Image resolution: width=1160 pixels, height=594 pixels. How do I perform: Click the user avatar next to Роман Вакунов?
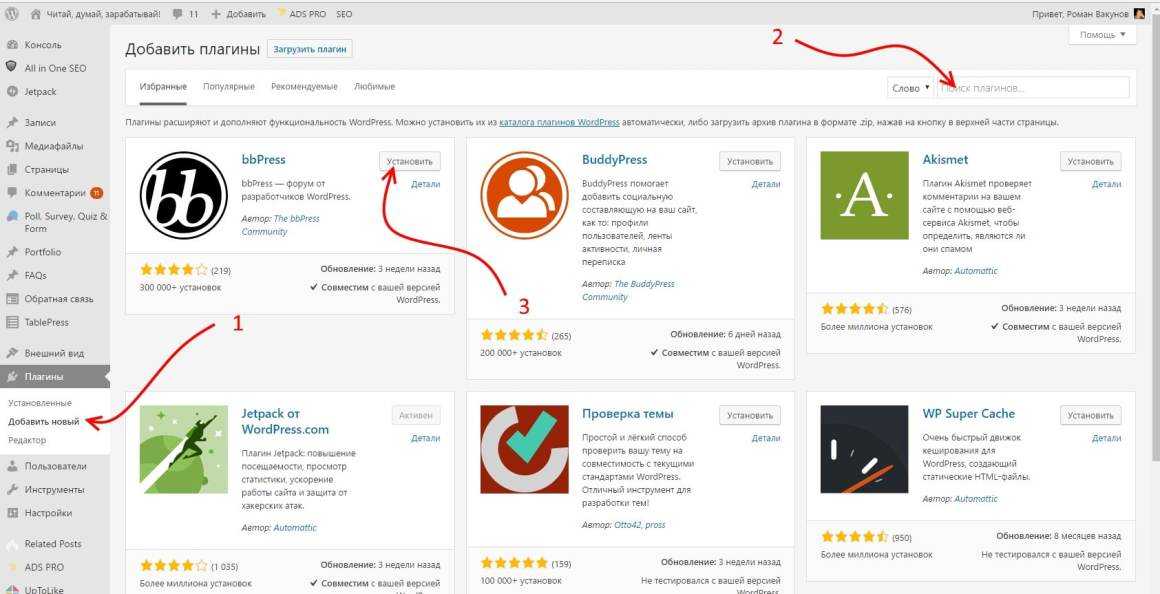tap(1139, 14)
